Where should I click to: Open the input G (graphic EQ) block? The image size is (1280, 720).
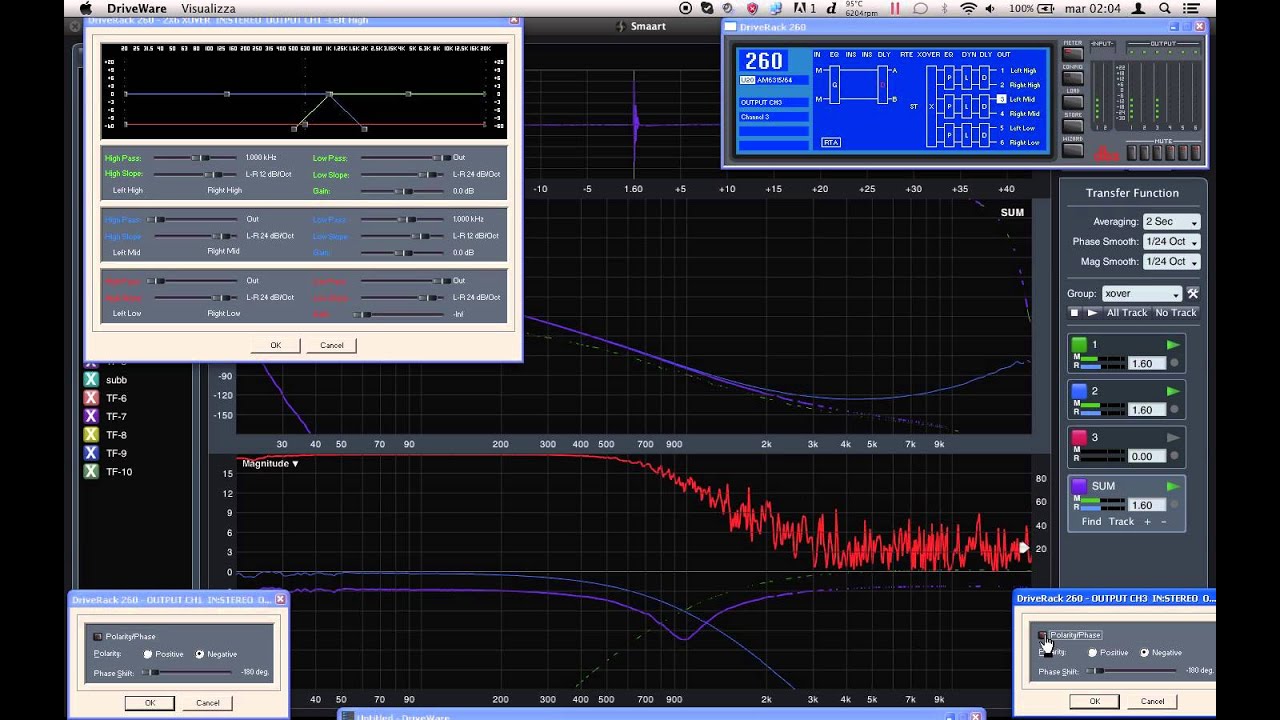pyautogui.click(x=834, y=85)
